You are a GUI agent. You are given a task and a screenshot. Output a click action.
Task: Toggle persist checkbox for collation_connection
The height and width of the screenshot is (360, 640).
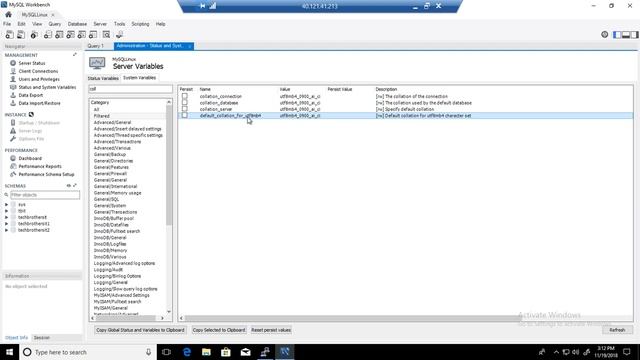click(x=184, y=96)
